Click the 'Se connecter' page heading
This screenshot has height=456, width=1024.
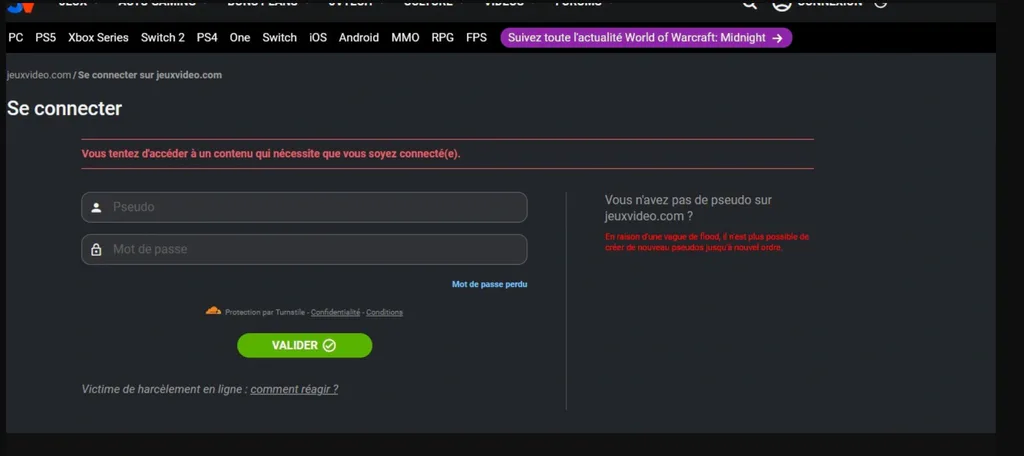65,108
